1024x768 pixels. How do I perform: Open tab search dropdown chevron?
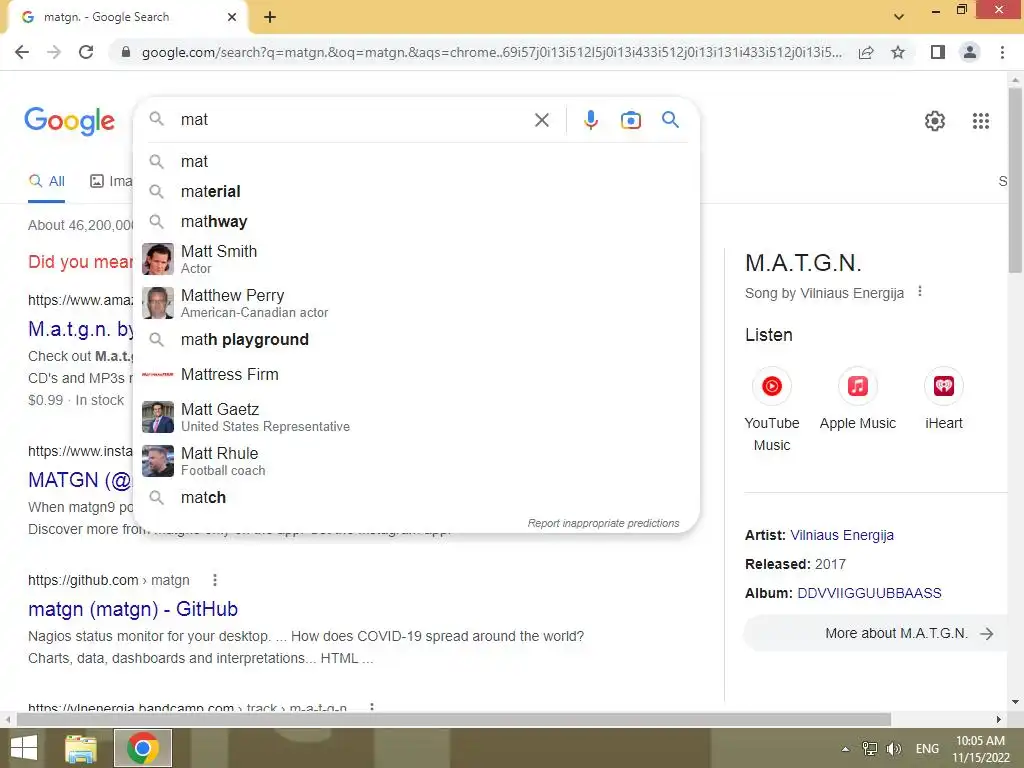pos(899,17)
